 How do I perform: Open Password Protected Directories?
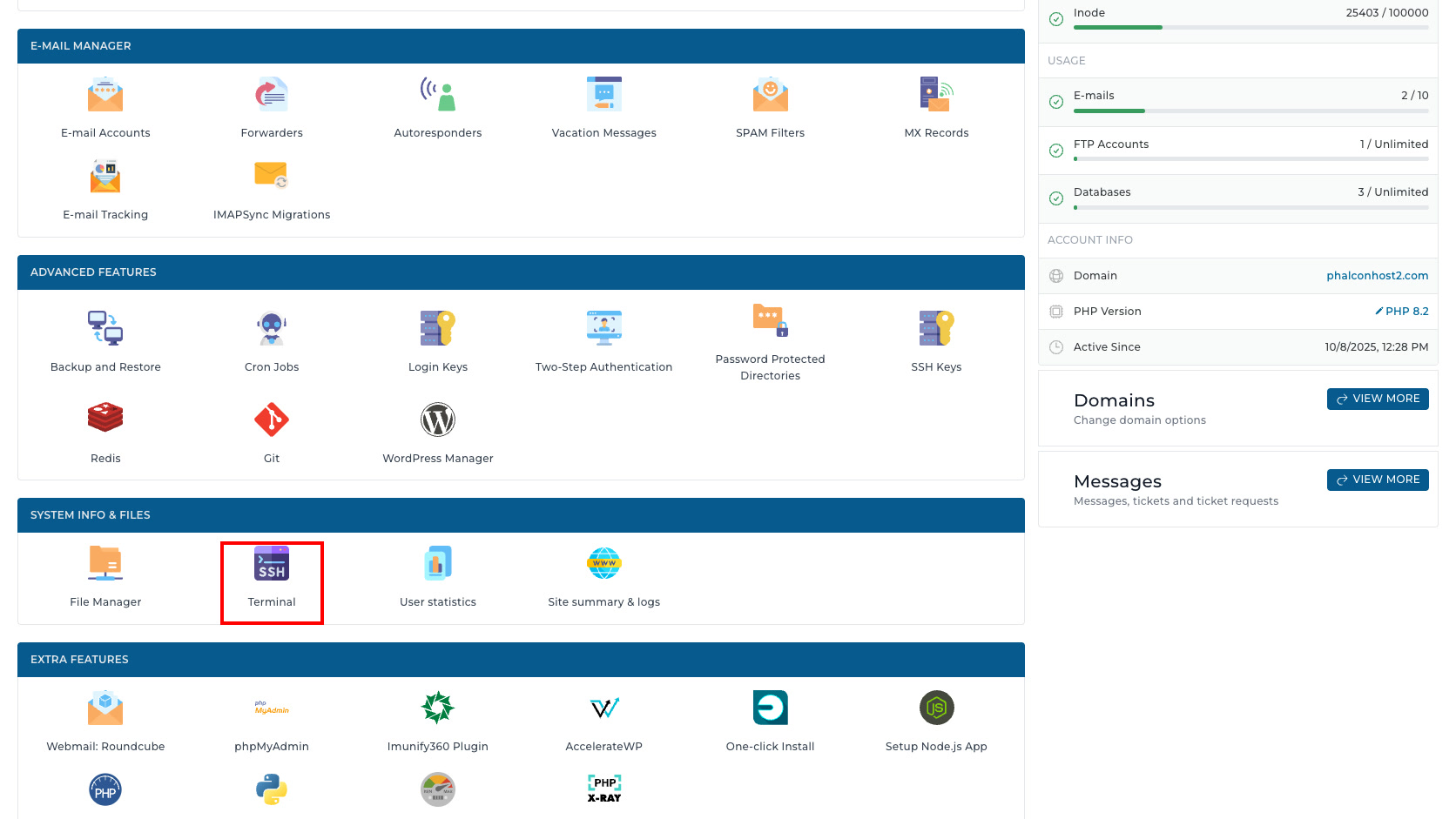point(771,343)
